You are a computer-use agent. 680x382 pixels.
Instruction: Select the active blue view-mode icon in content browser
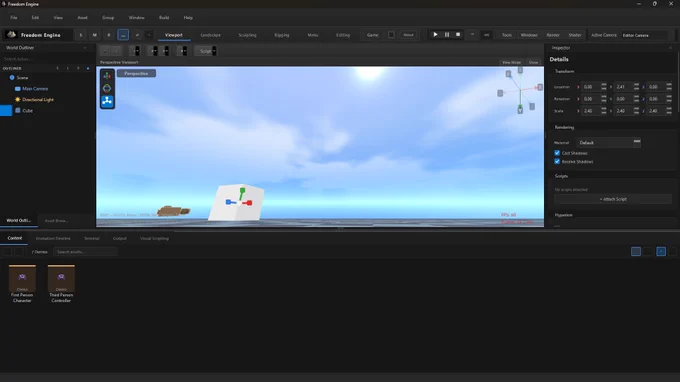[661, 251]
